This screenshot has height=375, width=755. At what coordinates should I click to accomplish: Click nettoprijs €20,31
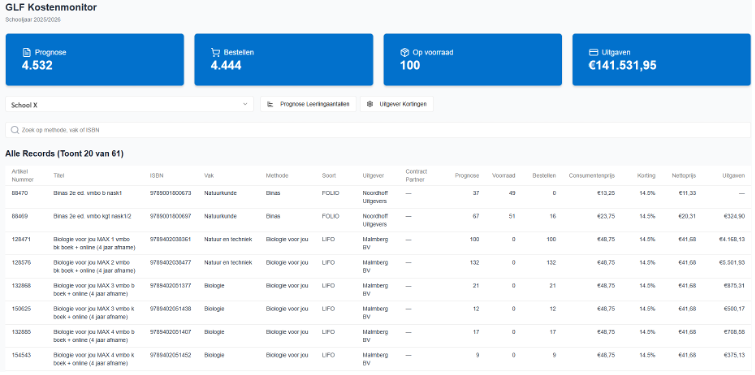[688, 216]
